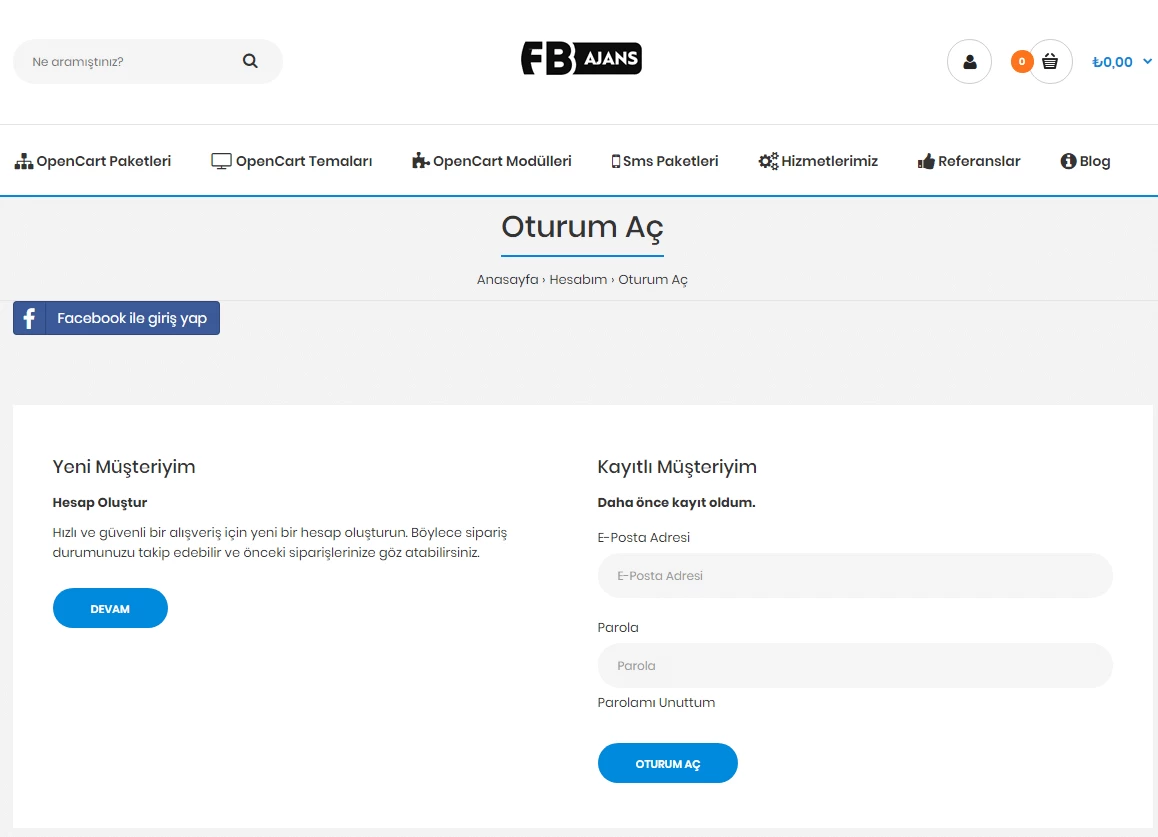1158x837 pixels.
Task: Click the phone icon beside Sms Paketleri
Action: (616, 160)
